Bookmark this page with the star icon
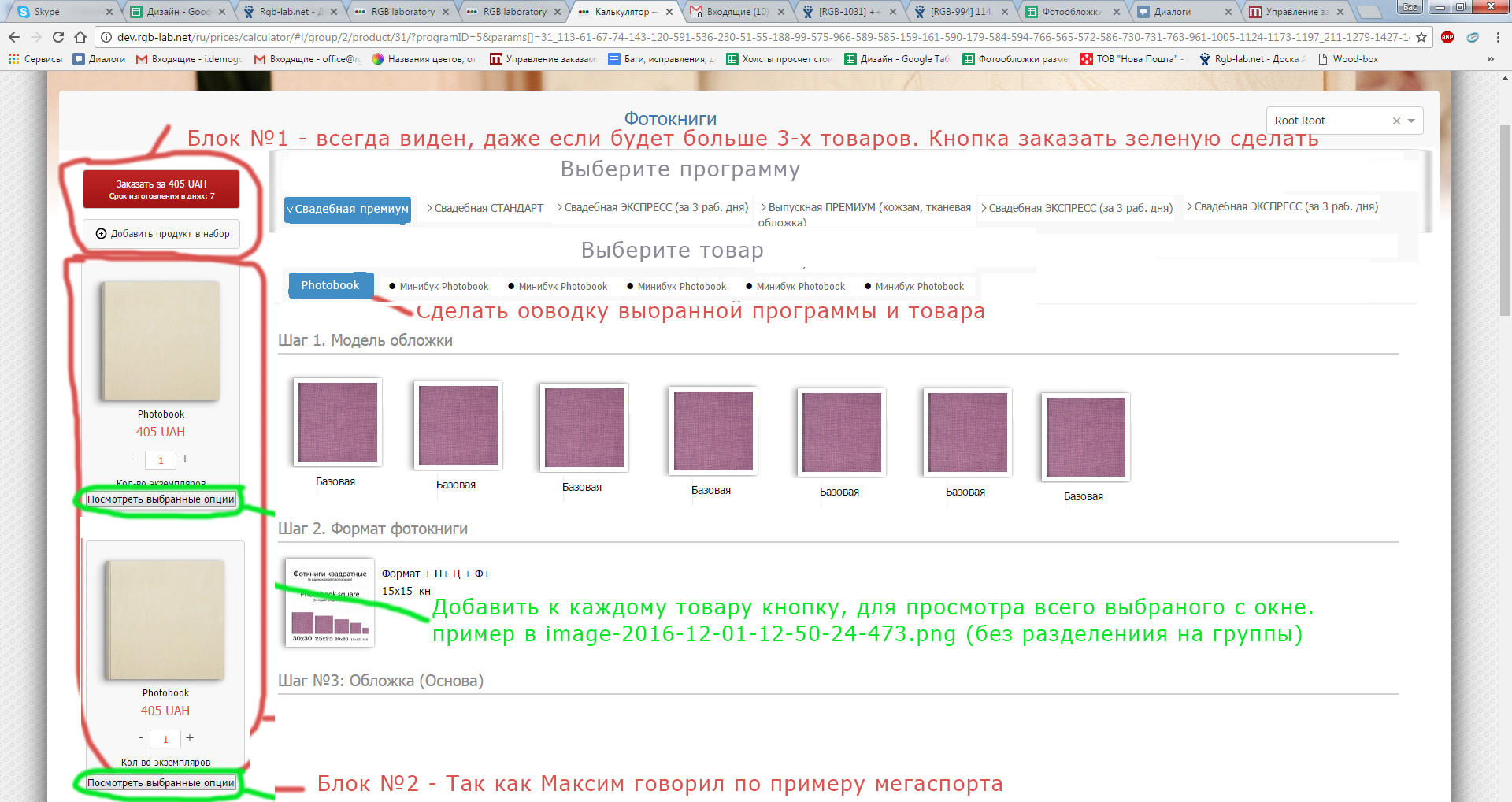1512x802 pixels. pos(1421,37)
